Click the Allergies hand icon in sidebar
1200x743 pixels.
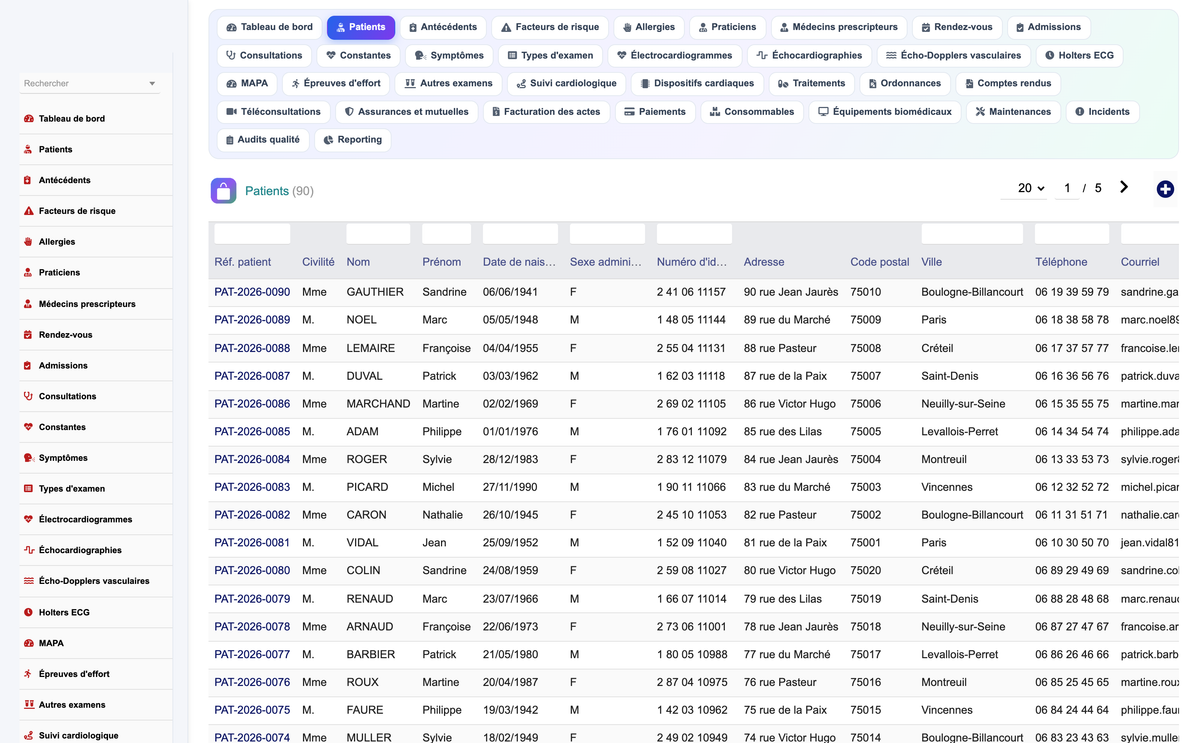click(x=28, y=242)
